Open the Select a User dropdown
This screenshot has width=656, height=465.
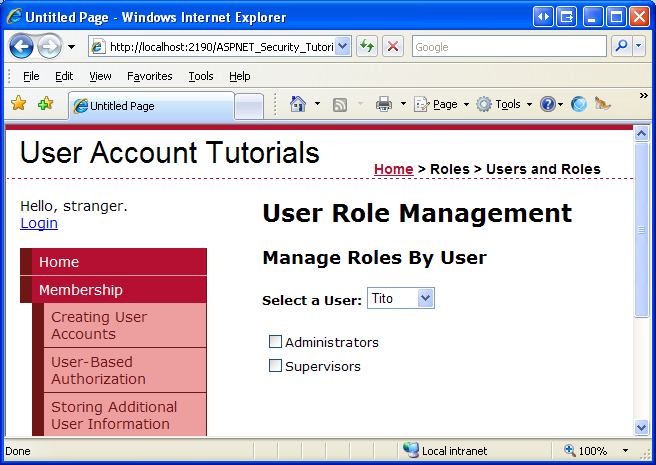(x=425, y=298)
